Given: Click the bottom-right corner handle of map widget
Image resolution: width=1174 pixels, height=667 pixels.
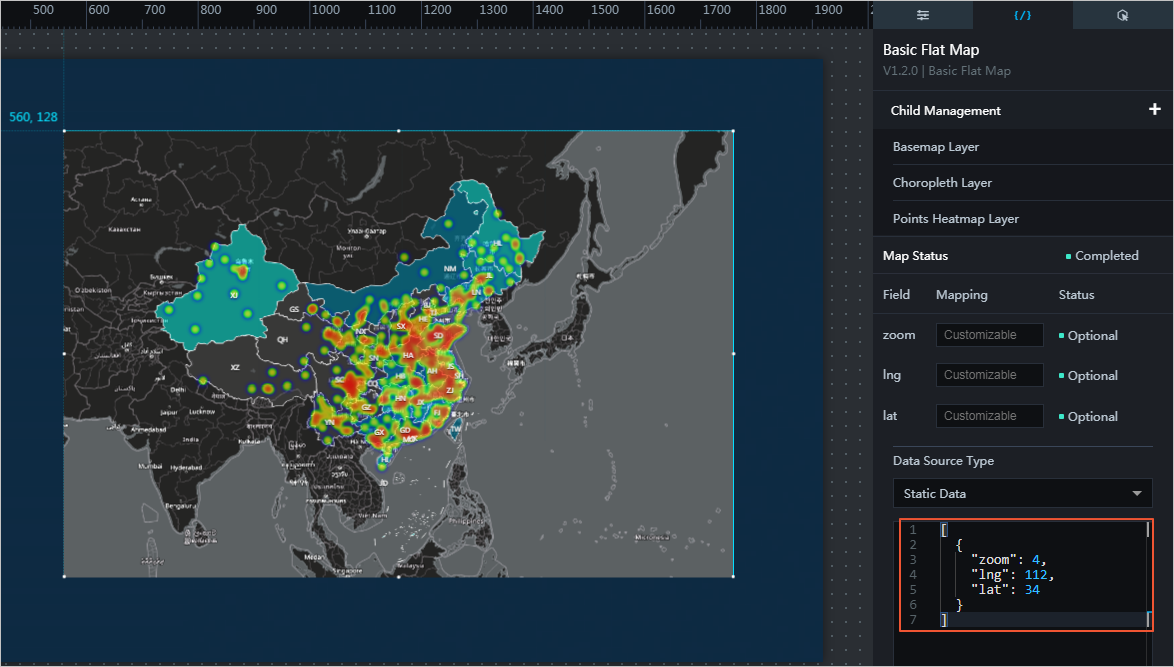Looking at the screenshot, I should click(734, 576).
